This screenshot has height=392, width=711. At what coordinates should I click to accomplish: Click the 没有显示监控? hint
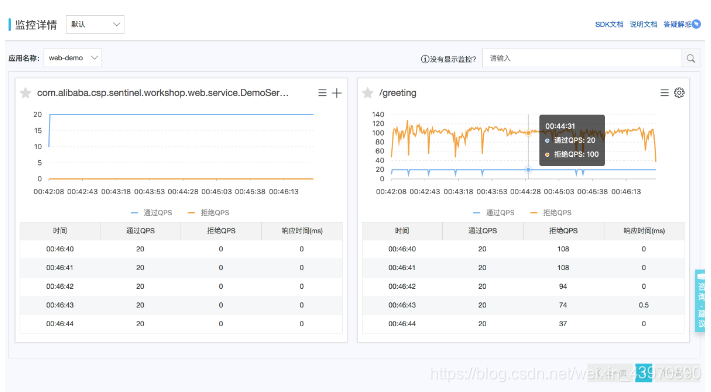[x=448, y=59]
